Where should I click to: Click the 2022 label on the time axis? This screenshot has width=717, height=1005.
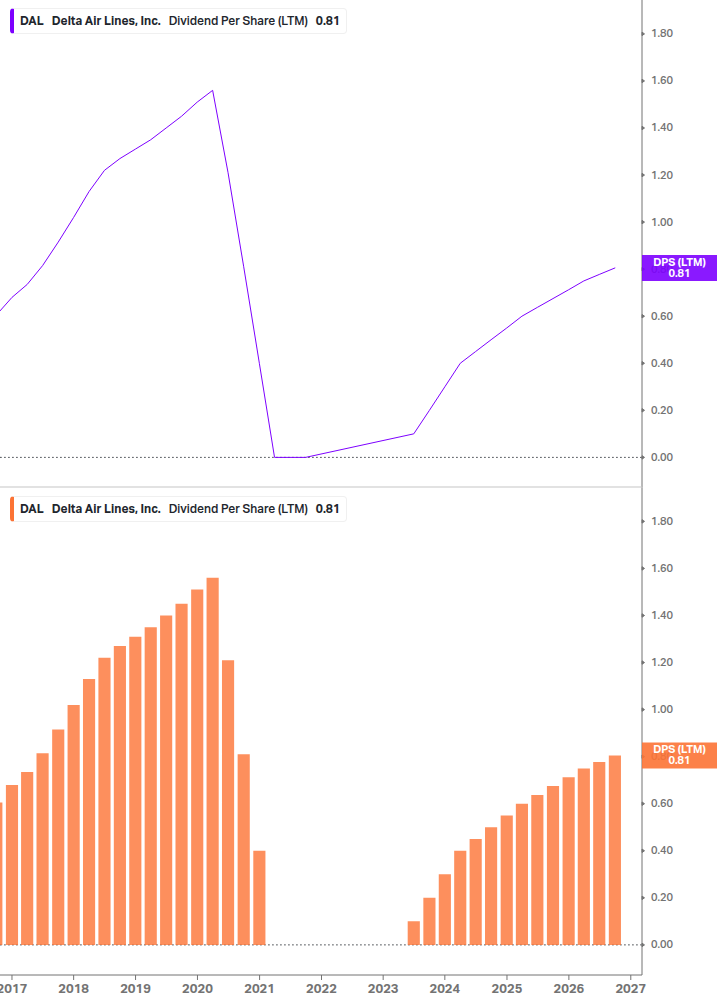(x=321, y=989)
